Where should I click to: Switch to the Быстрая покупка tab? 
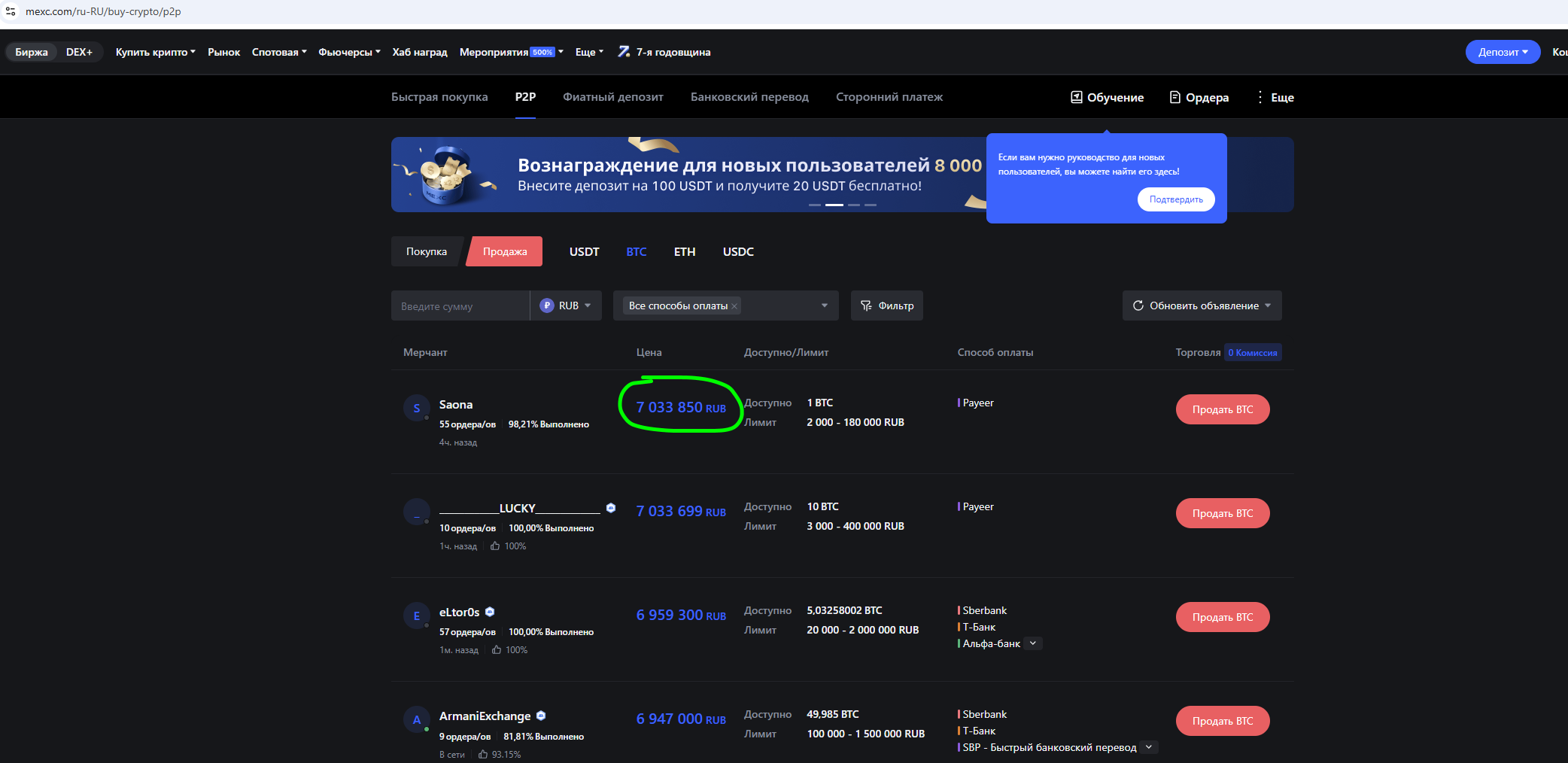pos(439,97)
